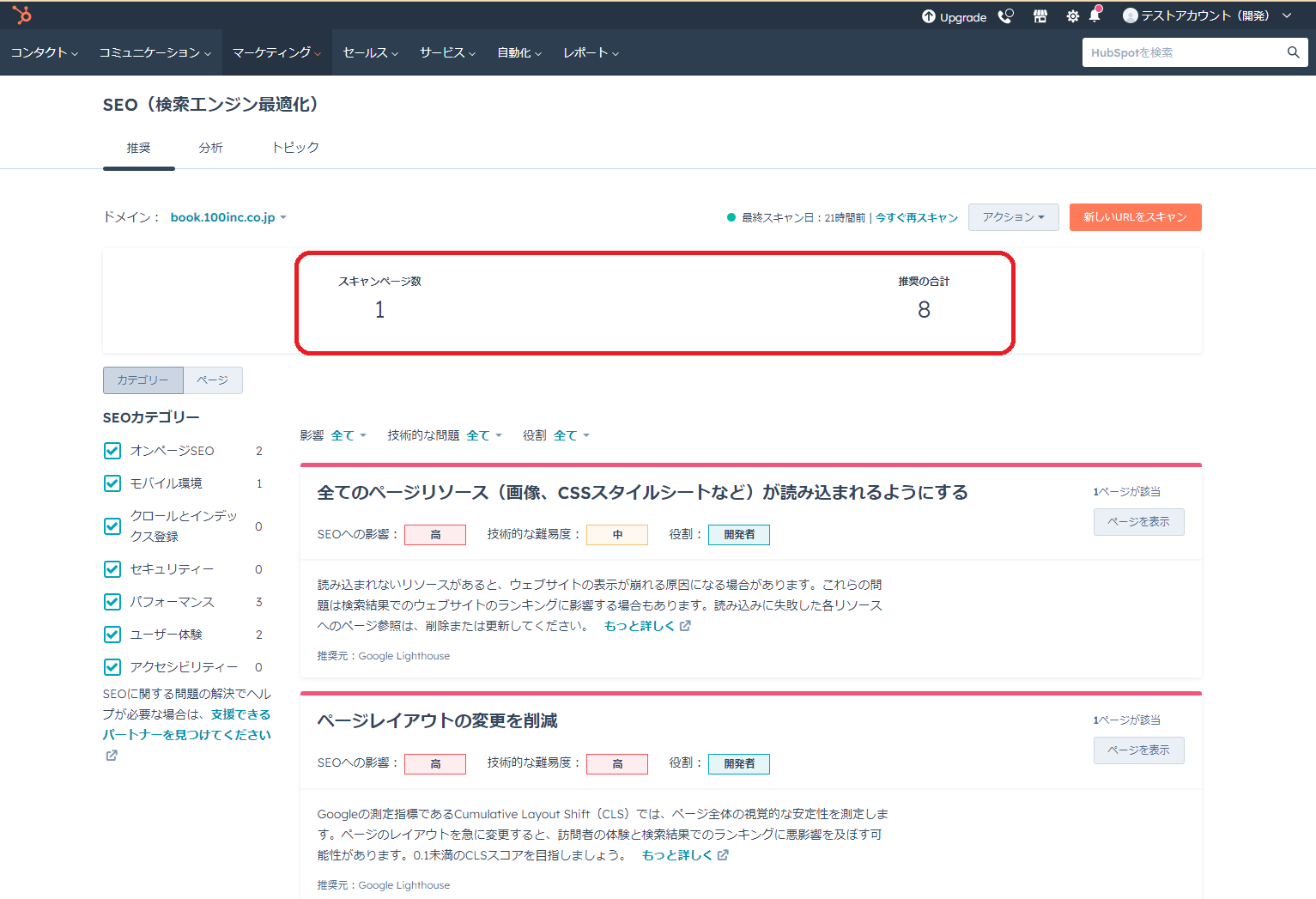Select the トピック tab
Screen dimensions: 1316x899
[x=296, y=148]
